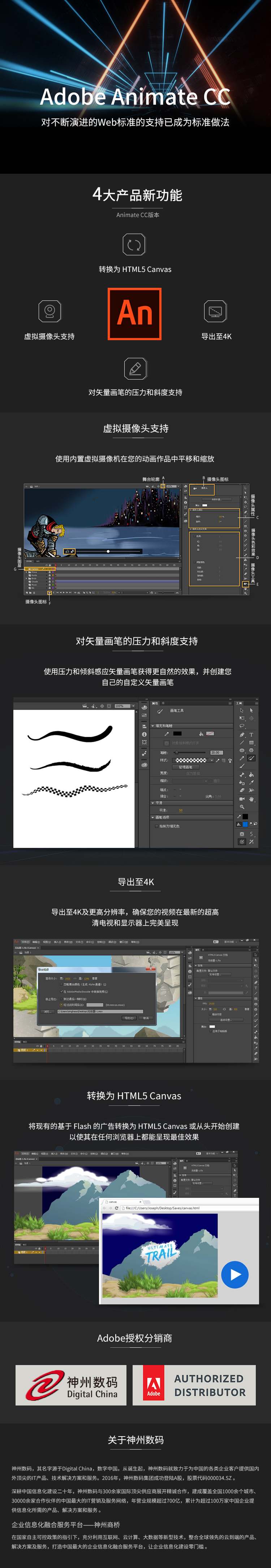Select the Text tool in brush screenshot toolbar
This screenshot has width=271, height=1568.
click(251, 735)
